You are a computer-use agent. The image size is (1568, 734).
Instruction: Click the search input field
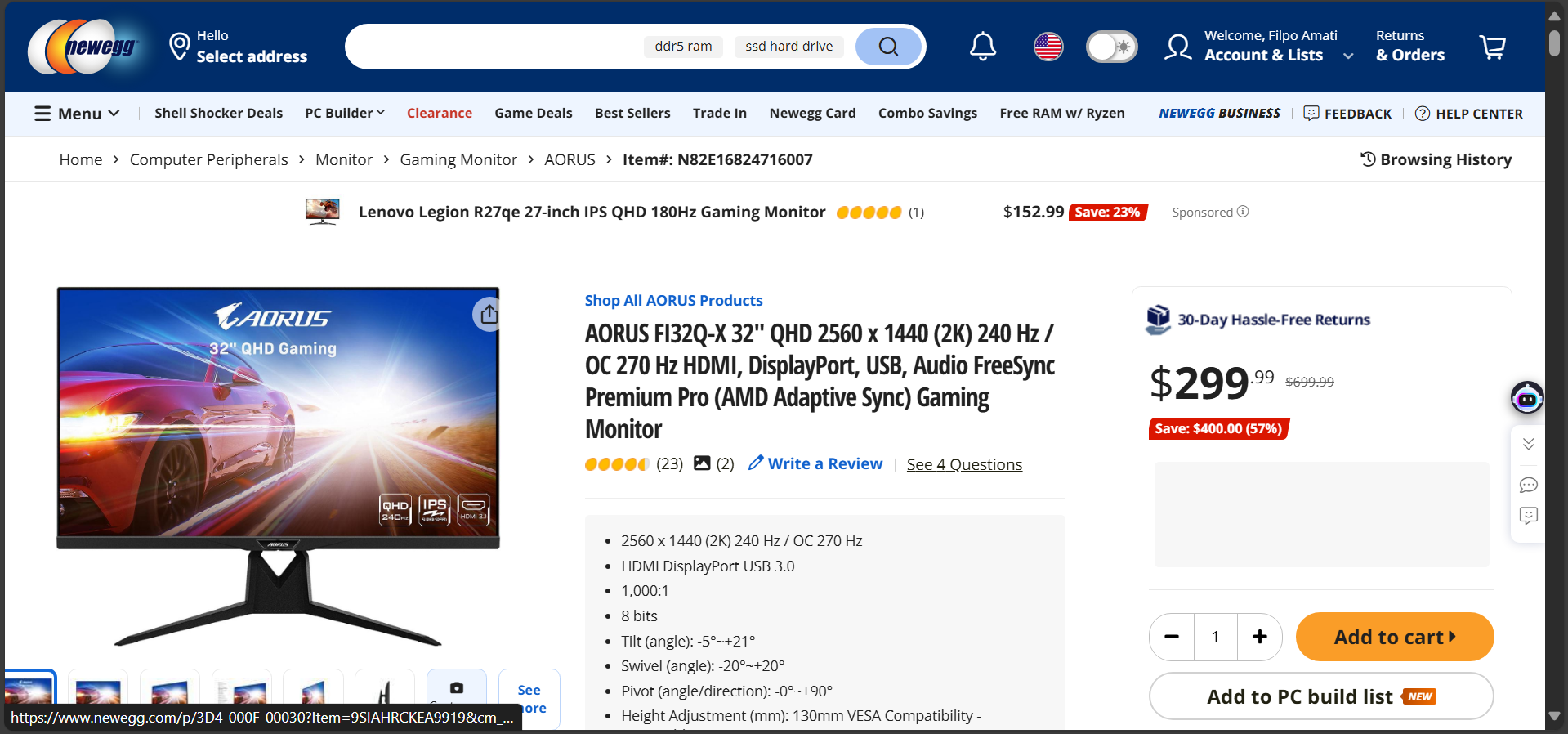pos(494,47)
